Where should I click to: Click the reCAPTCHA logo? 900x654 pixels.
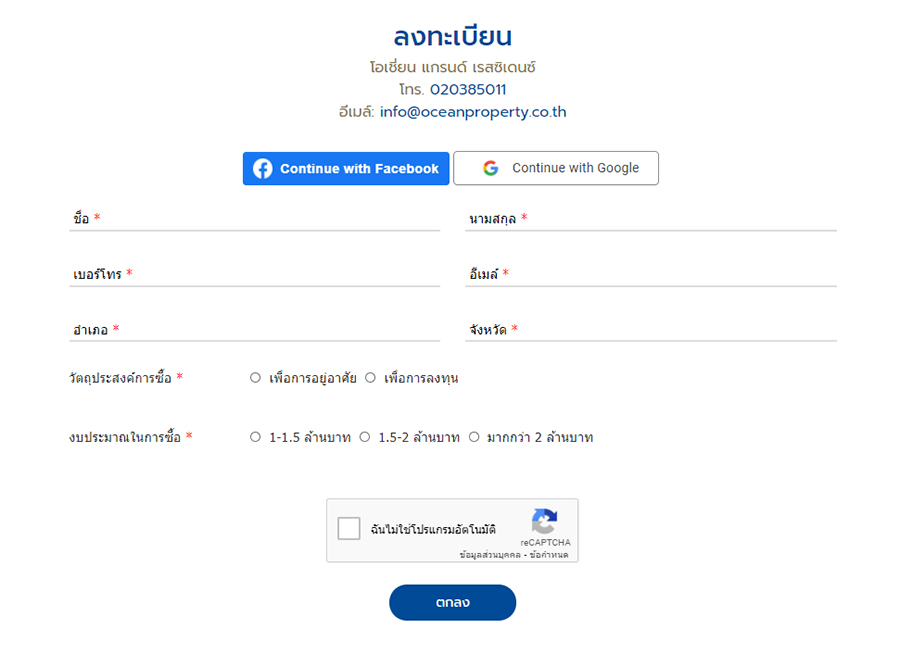point(544,522)
